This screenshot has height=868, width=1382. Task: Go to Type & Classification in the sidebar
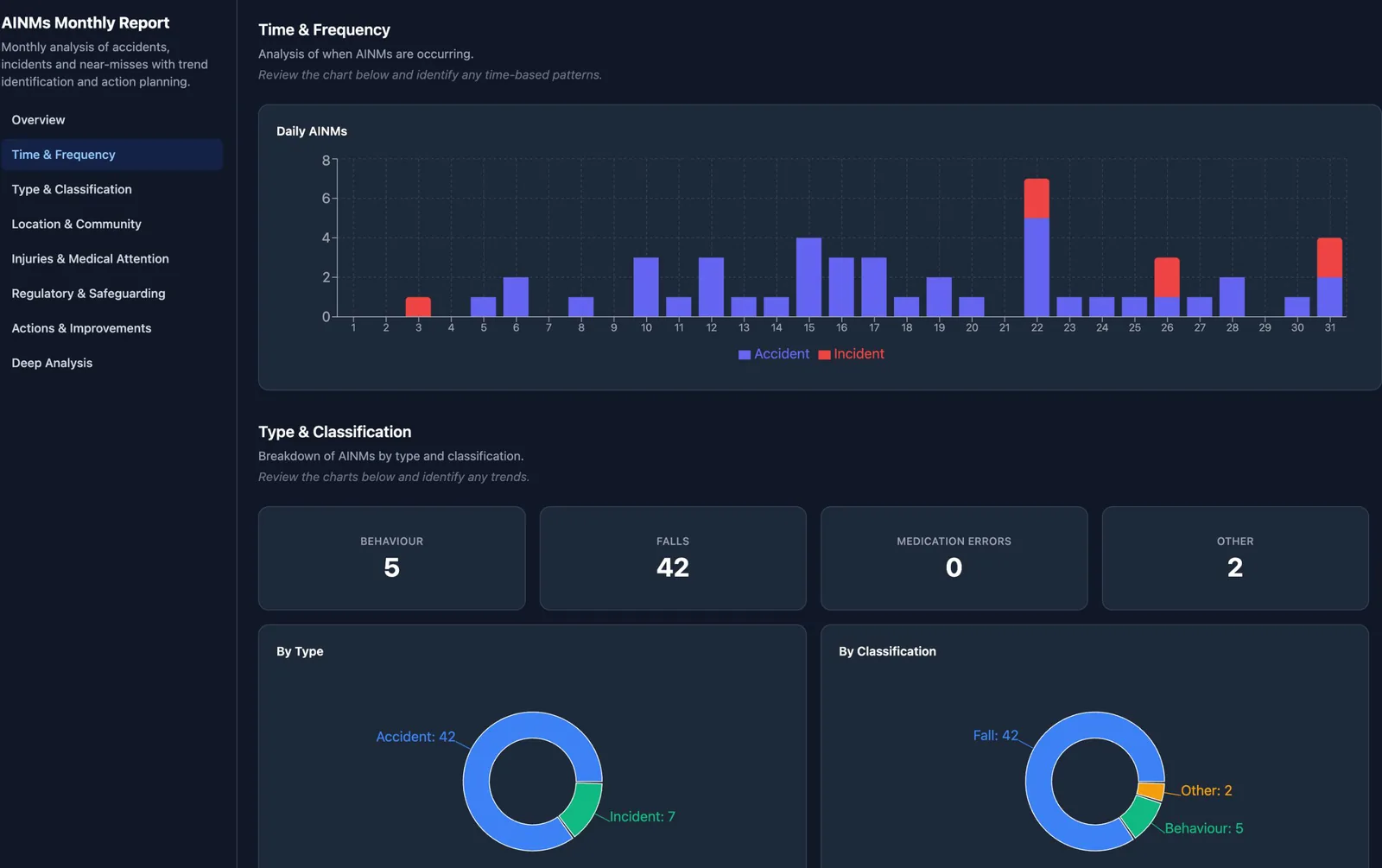pyautogui.click(x=111, y=189)
